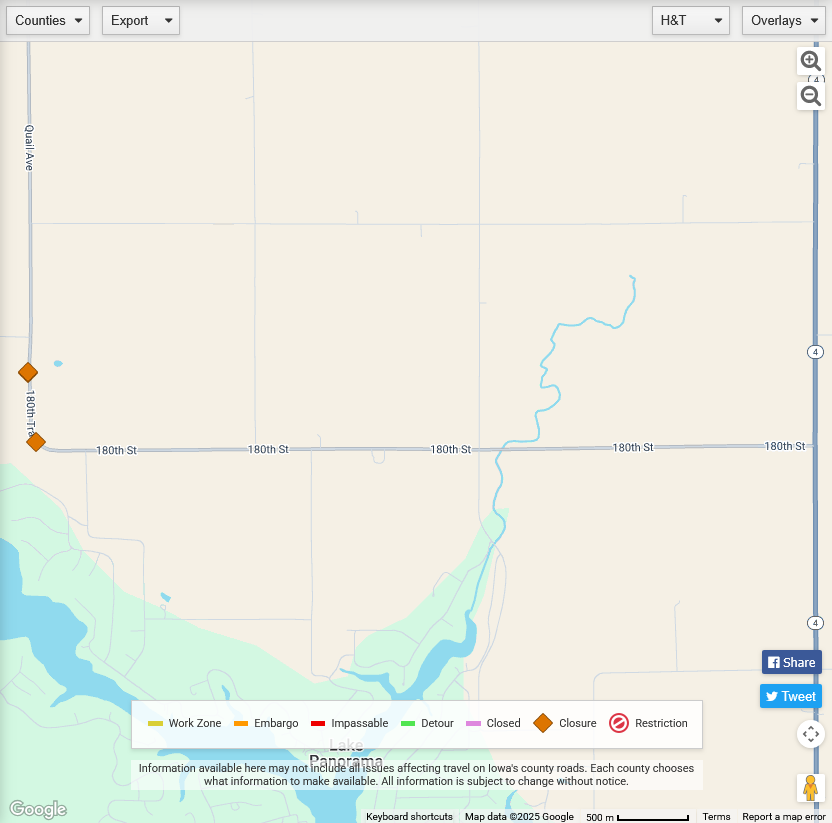
Task: Click the pan/recenter map control icon
Action: (x=811, y=734)
